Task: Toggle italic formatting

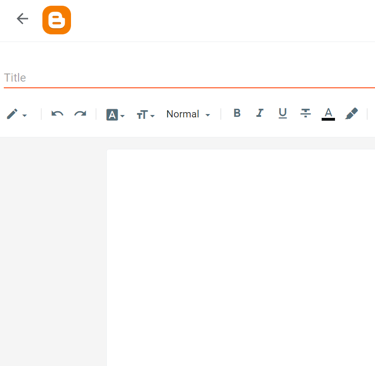Action: coord(260,113)
